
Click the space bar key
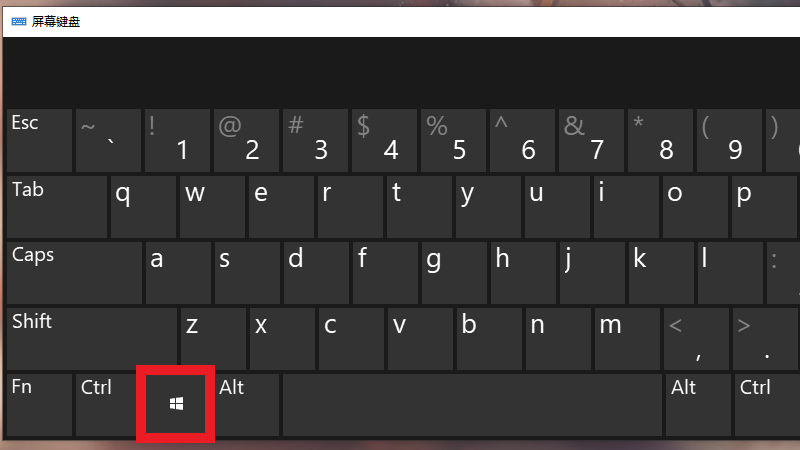pos(472,405)
